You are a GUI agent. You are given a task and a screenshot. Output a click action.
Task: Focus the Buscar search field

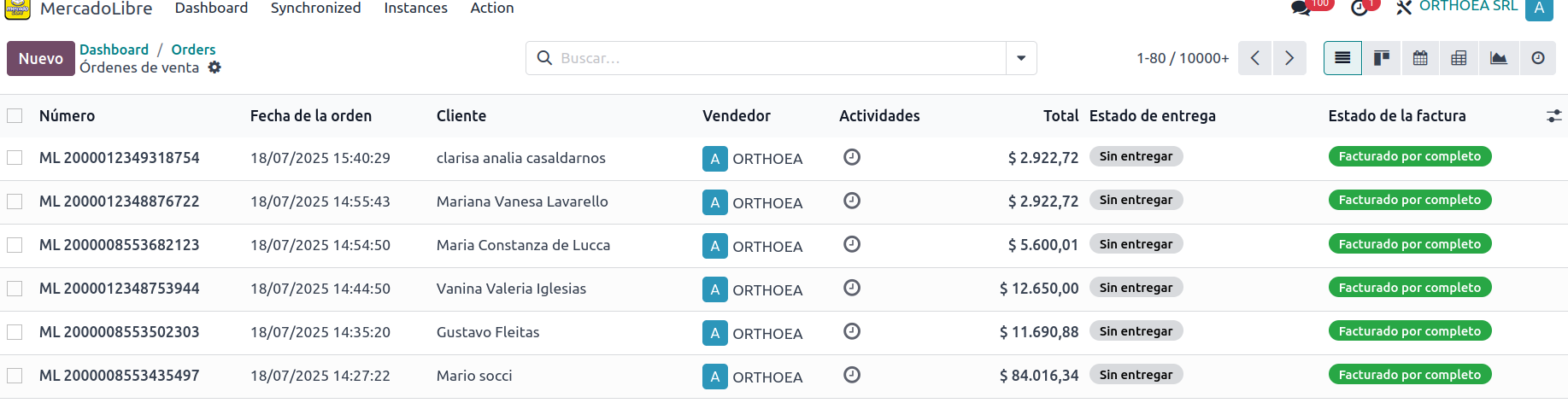click(x=778, y=58)
